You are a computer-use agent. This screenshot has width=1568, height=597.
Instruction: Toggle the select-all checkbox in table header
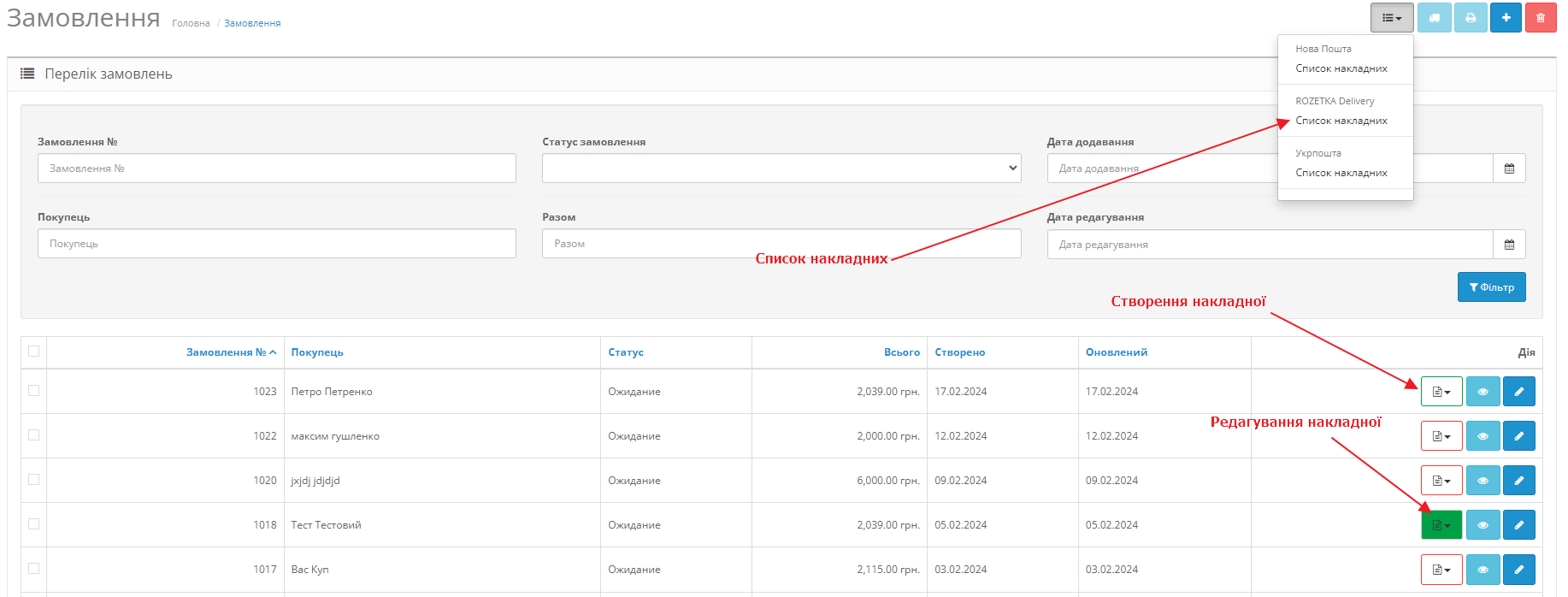pyautogui.click(x=33, y=351)
